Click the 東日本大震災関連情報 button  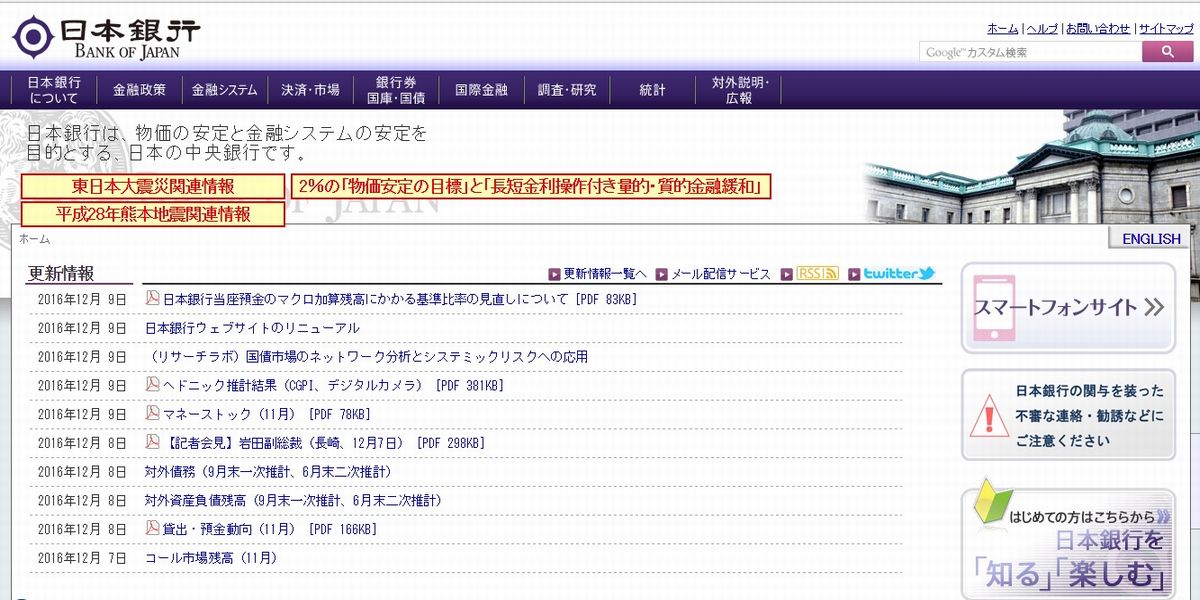coord(153,186)
